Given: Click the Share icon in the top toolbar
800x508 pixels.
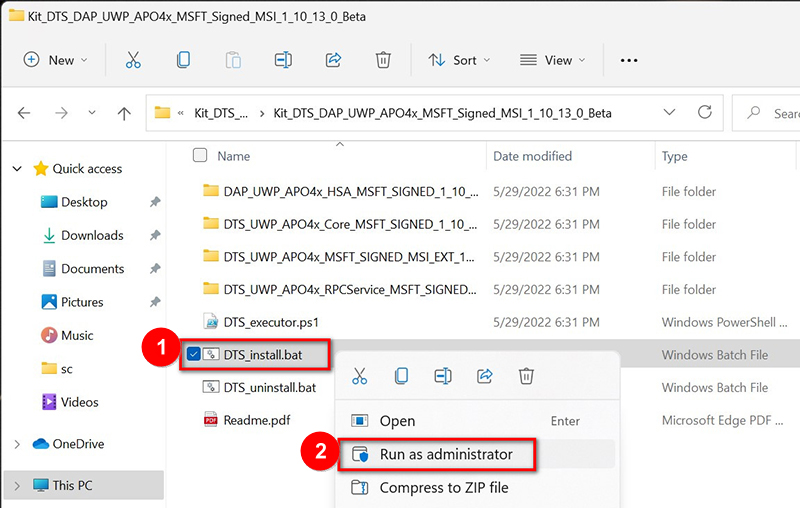Looking at the screenshot, I should 333,60.
